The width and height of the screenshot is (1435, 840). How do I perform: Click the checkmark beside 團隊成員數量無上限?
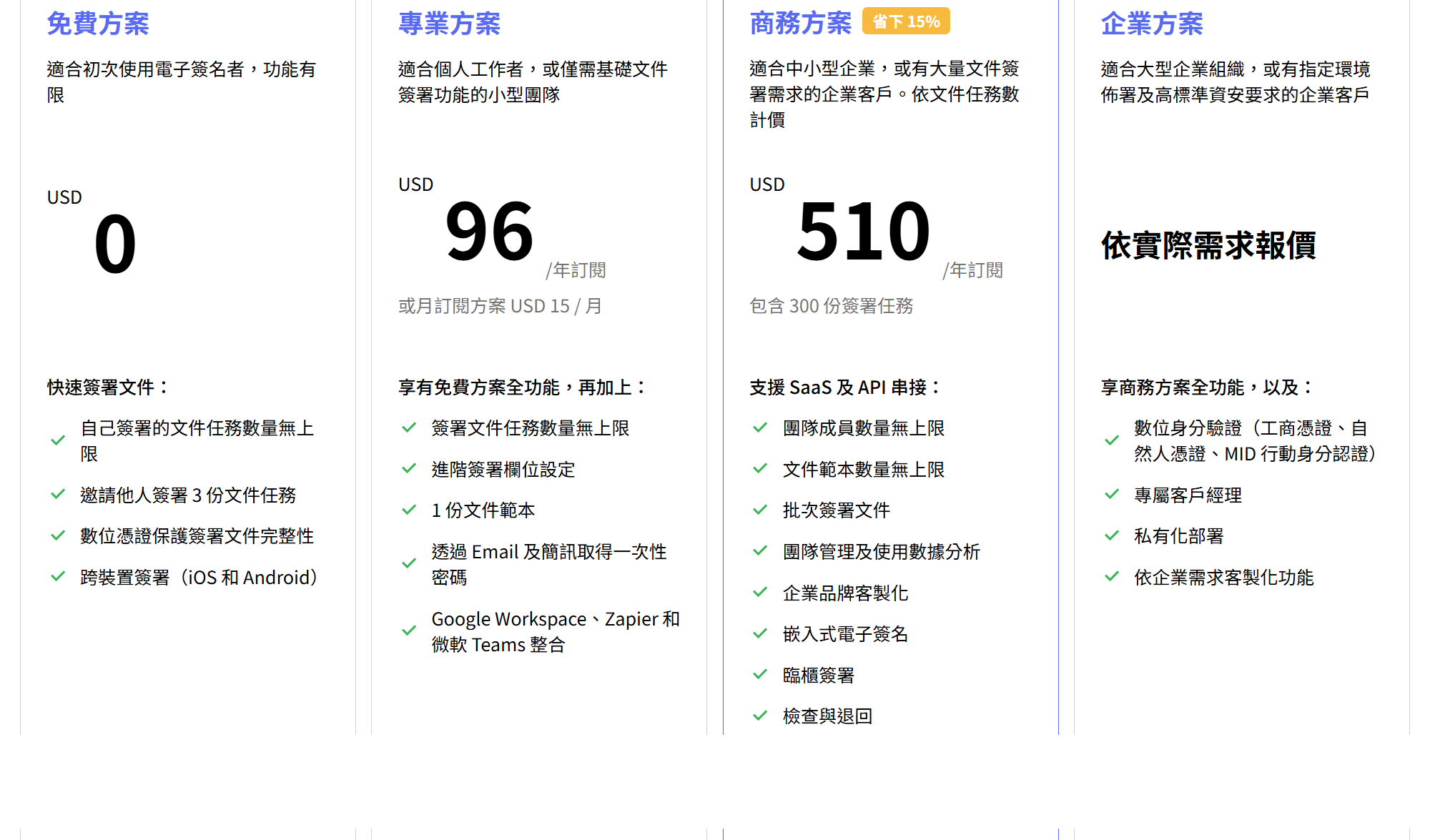pos(760,428)
